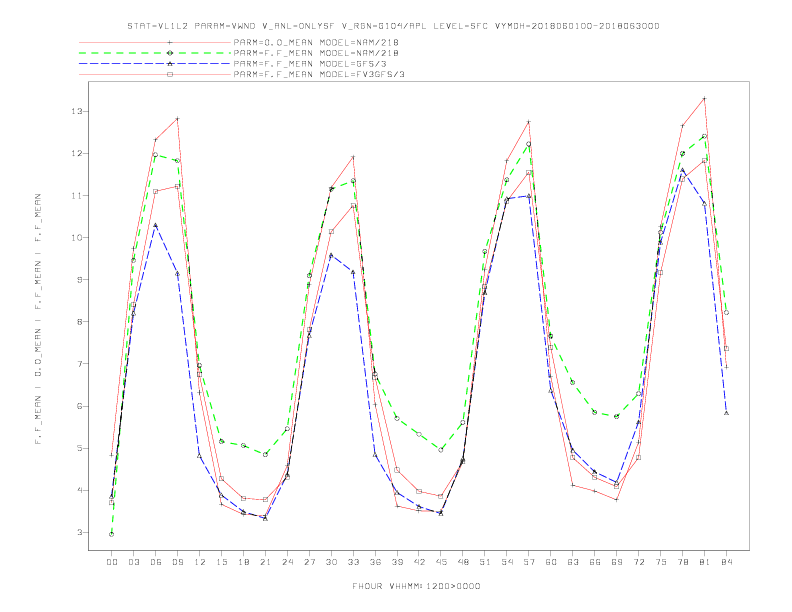792x612 pixels.
Task: Click x-axis forecast hour label 72
Action: coord(638,562)
